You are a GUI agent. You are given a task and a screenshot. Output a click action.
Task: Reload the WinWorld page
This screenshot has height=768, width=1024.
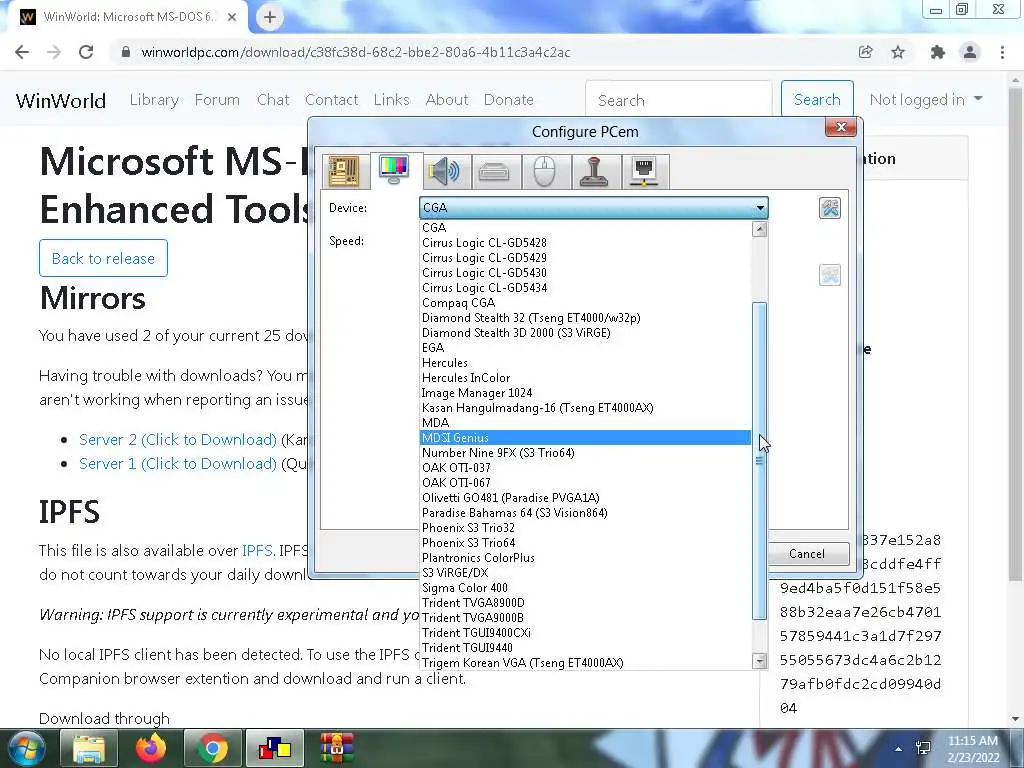pos(86,52)
